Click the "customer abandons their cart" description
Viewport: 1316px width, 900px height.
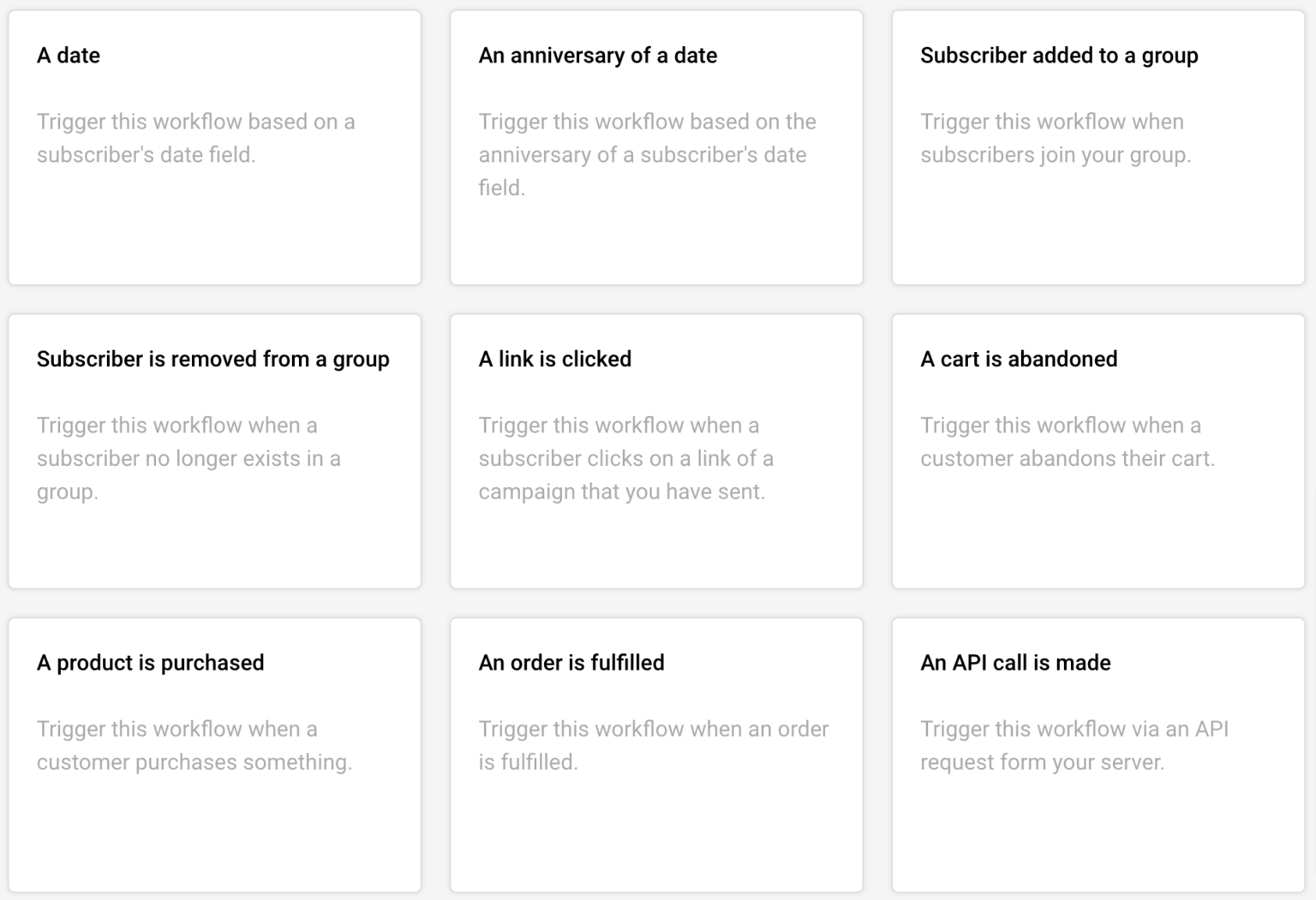point(1068,459)
